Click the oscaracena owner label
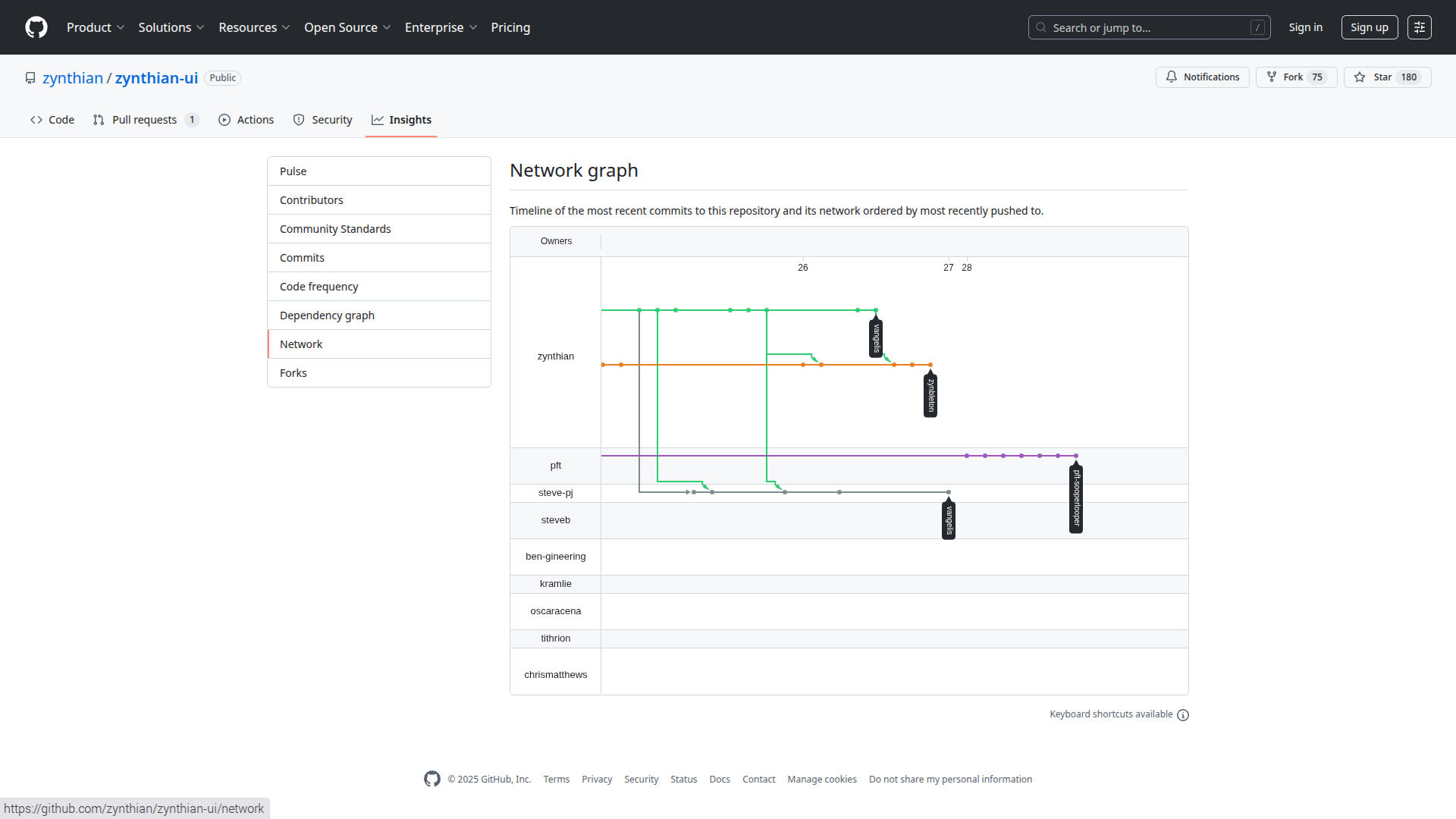Viewport: 1456px width, 819px height. (x=556, y=611)
